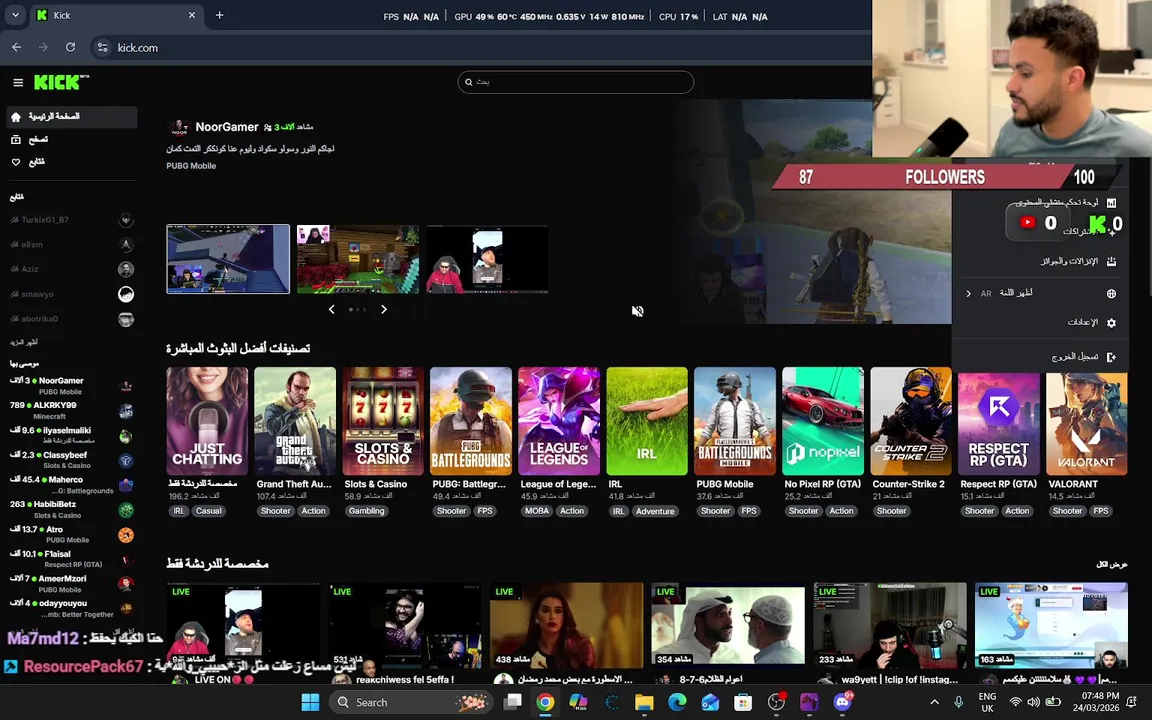Go to Home via the house icon

pyautogui.click(x=15, y=117)
